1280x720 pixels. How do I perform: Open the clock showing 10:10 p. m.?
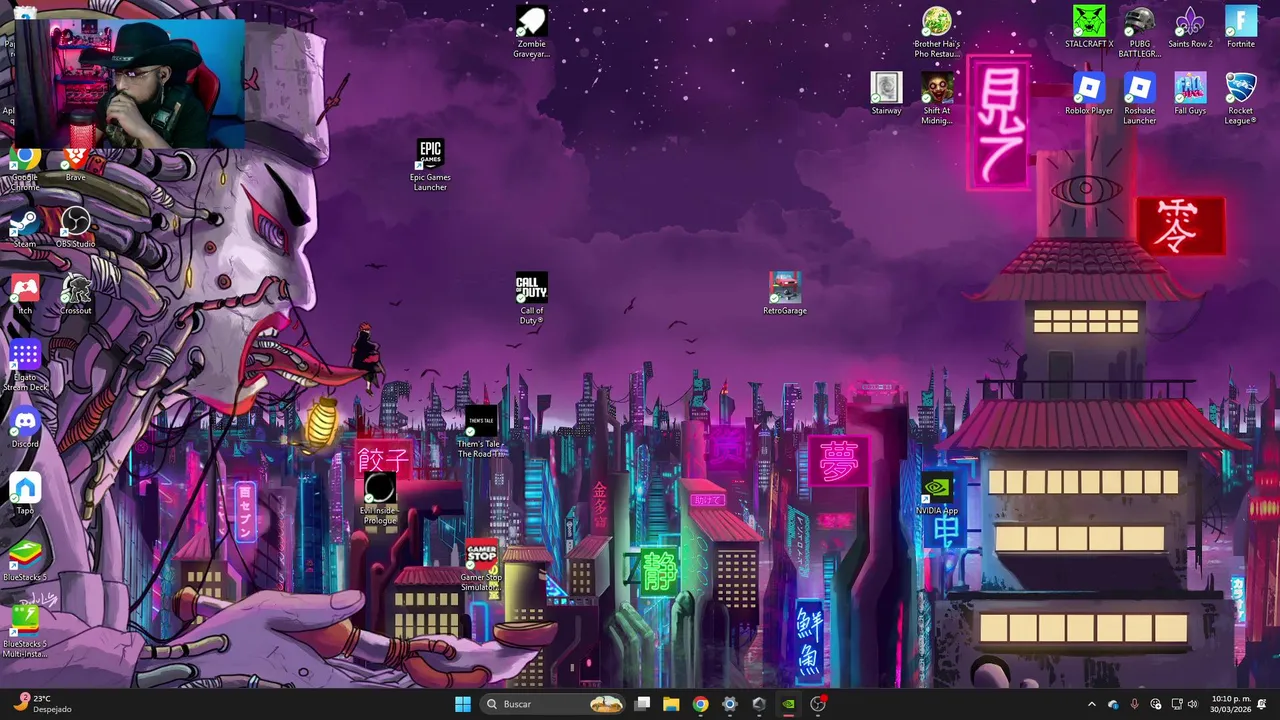[x=1231, y=704]
